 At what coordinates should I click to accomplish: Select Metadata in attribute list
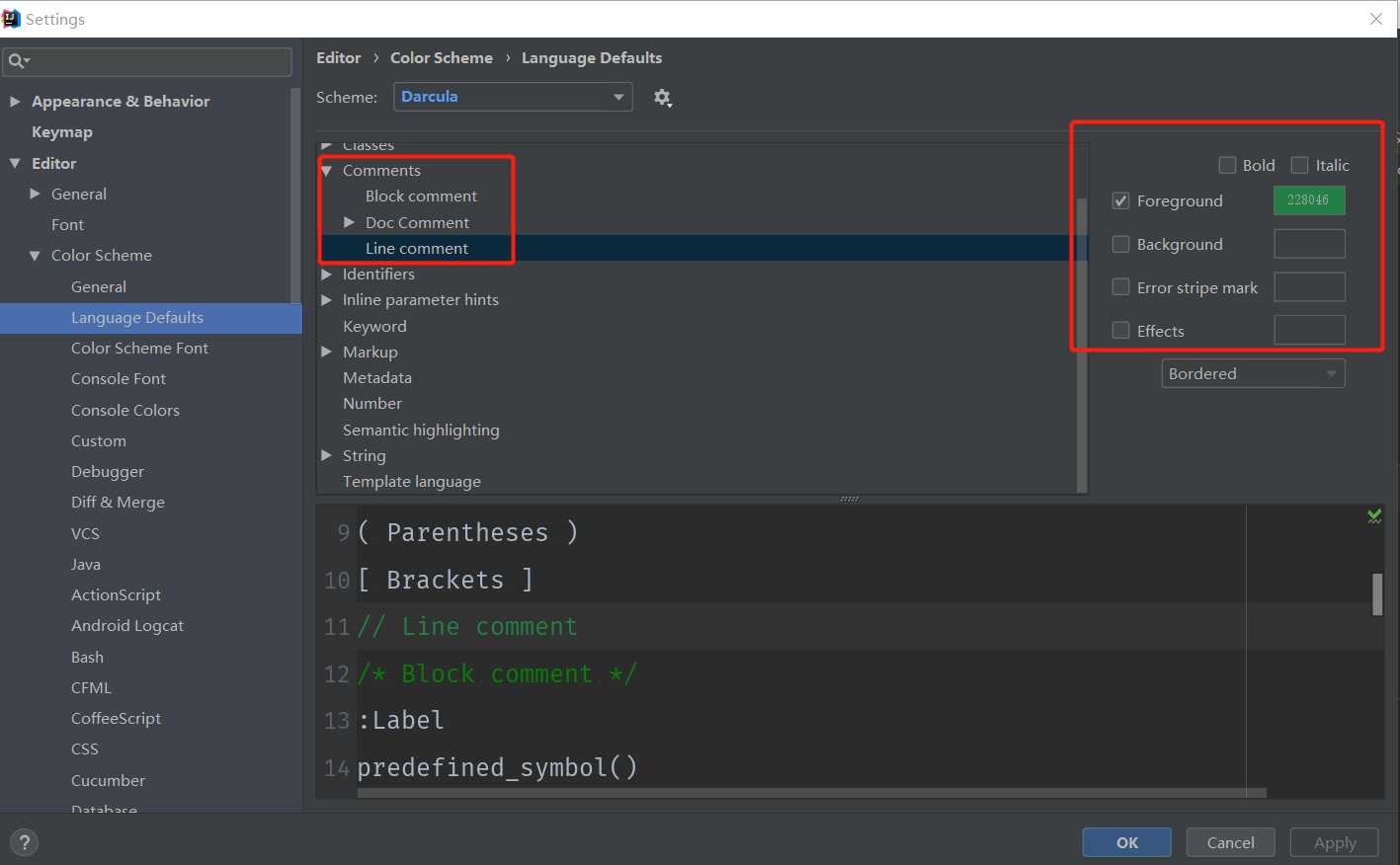pyautogui.click(x=377, y=377)
